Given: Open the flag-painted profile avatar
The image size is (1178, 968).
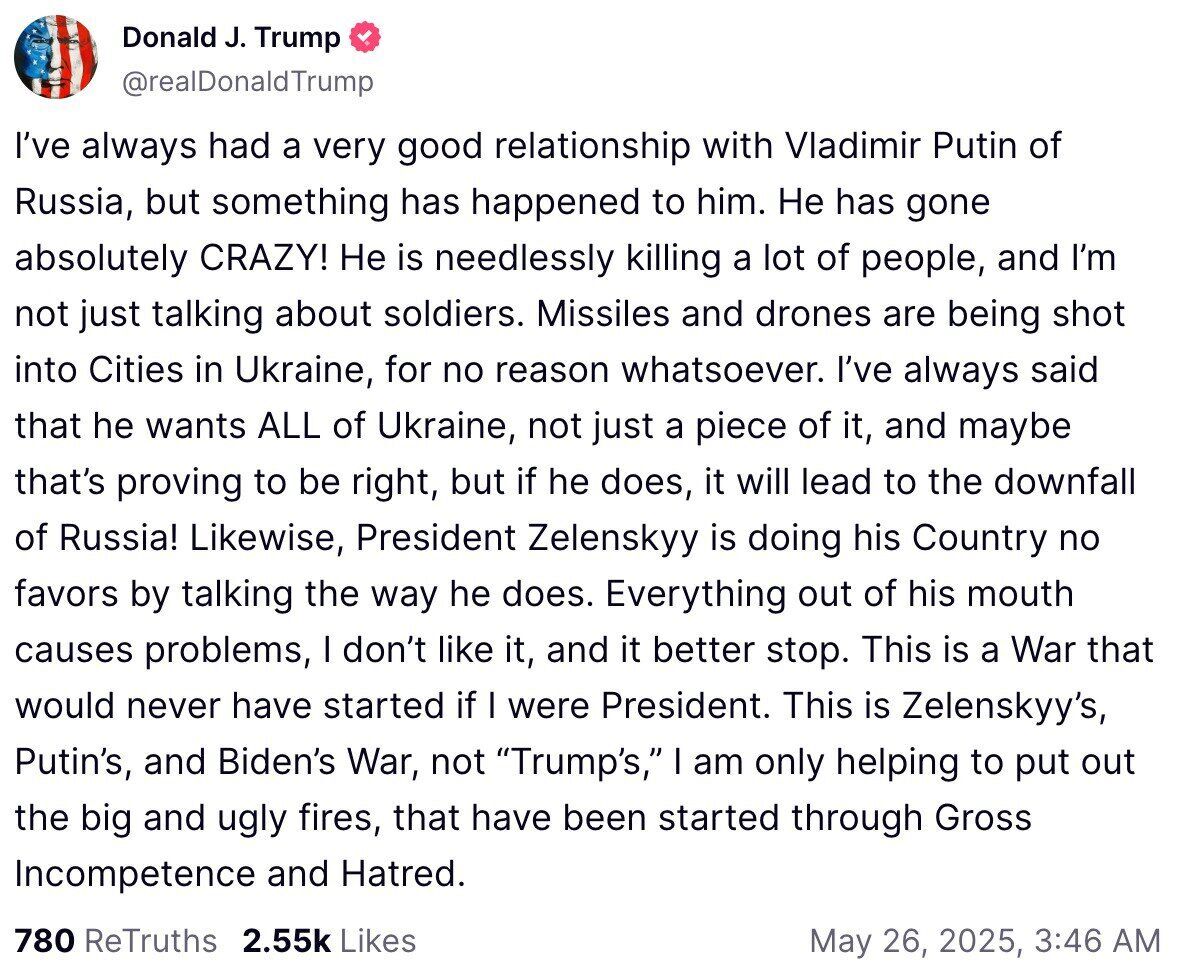Looking at the screenshot, I should coord(56,57).
